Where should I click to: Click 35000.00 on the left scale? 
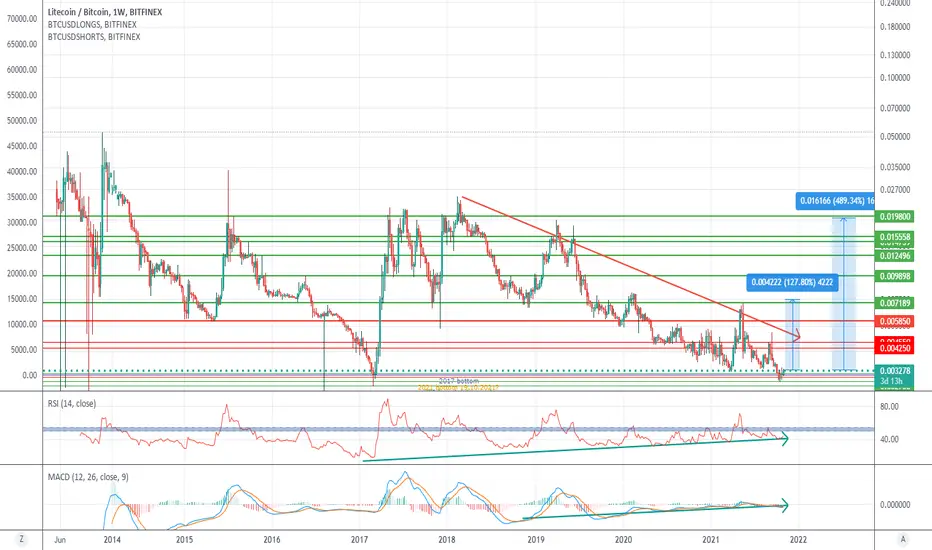click(x=22, y=197)
